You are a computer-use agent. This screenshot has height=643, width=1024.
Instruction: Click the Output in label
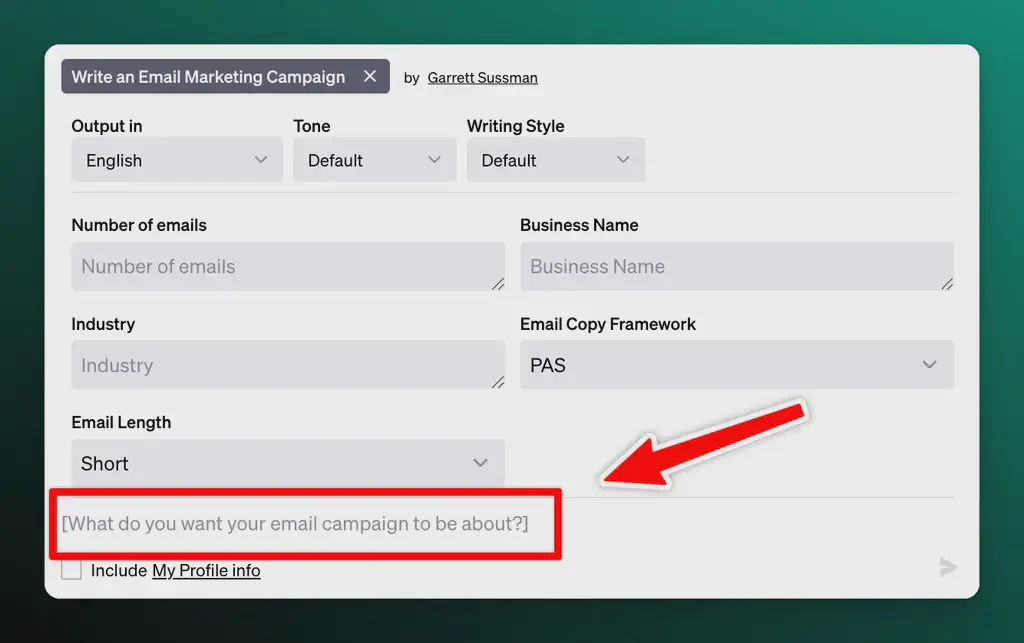point(106,126)
